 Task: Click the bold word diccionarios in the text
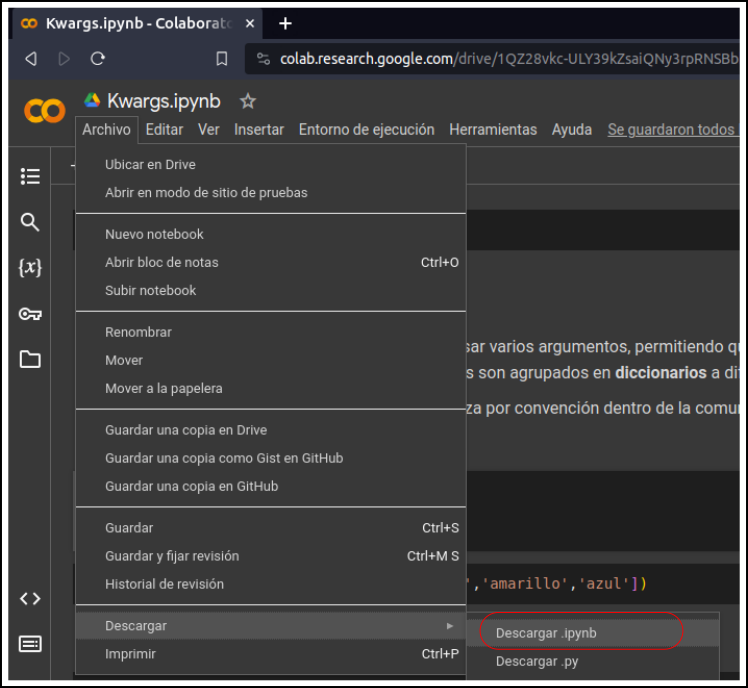coord(661,373)
